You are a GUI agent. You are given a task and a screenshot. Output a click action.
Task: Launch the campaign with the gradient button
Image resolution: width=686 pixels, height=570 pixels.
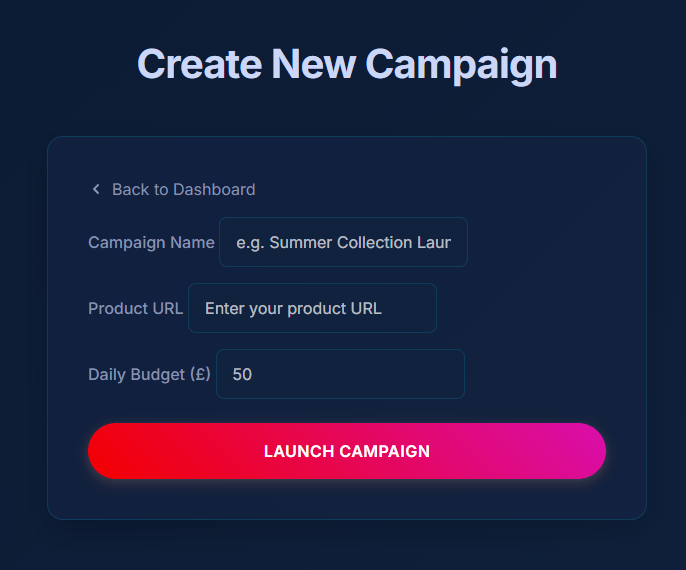(x=347, y=451)
